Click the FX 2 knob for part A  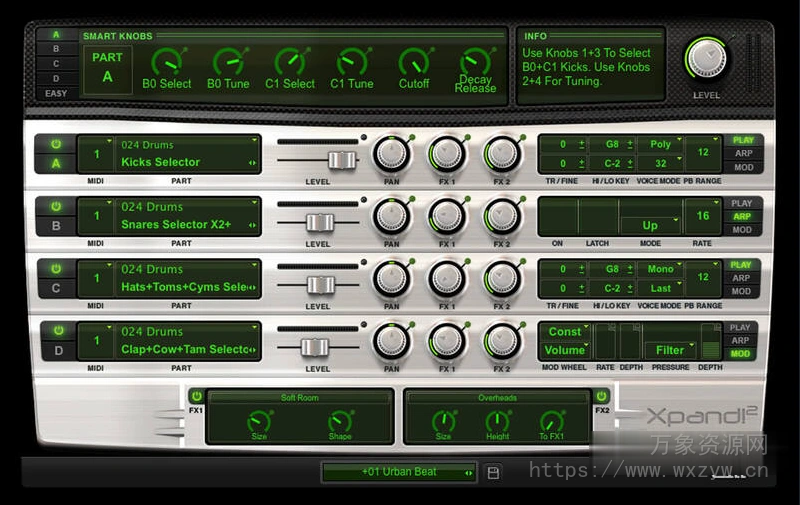point(502,154)
